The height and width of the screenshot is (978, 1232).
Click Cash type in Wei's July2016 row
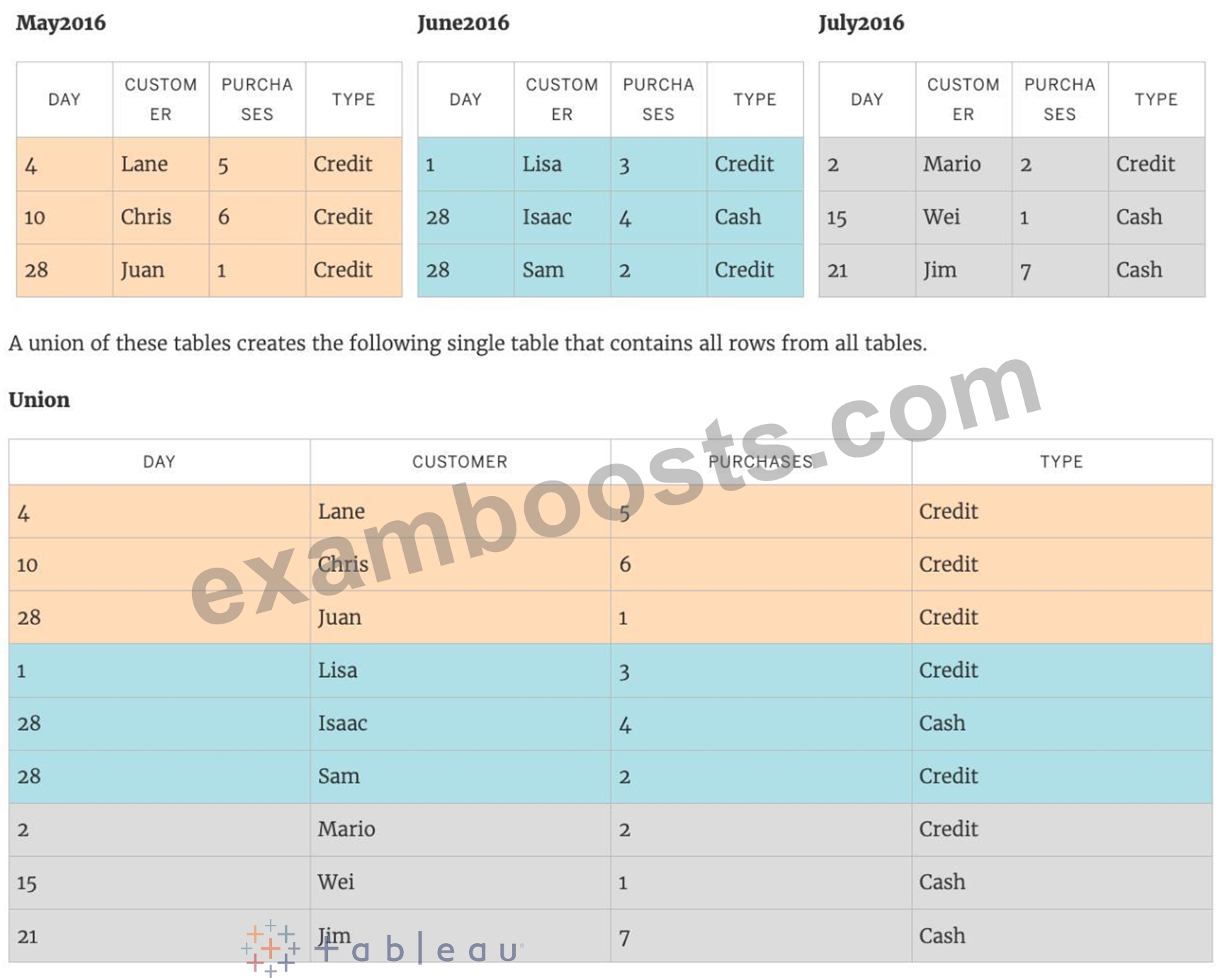point(1156,217)
